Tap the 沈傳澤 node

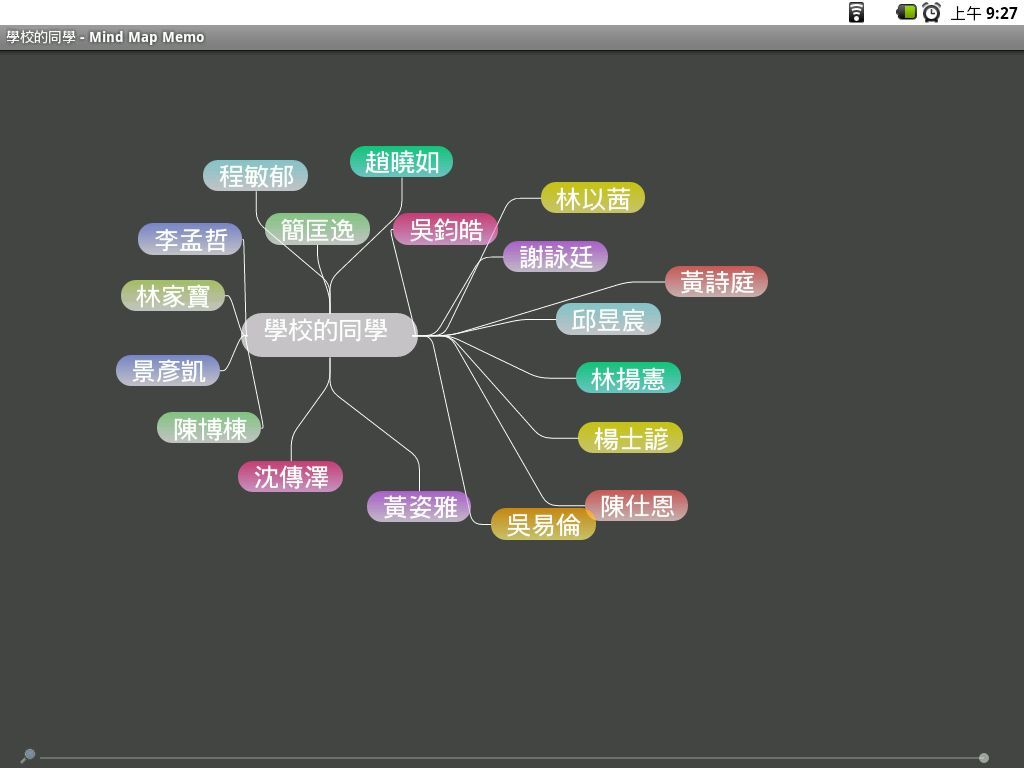[x=290, y=477]
